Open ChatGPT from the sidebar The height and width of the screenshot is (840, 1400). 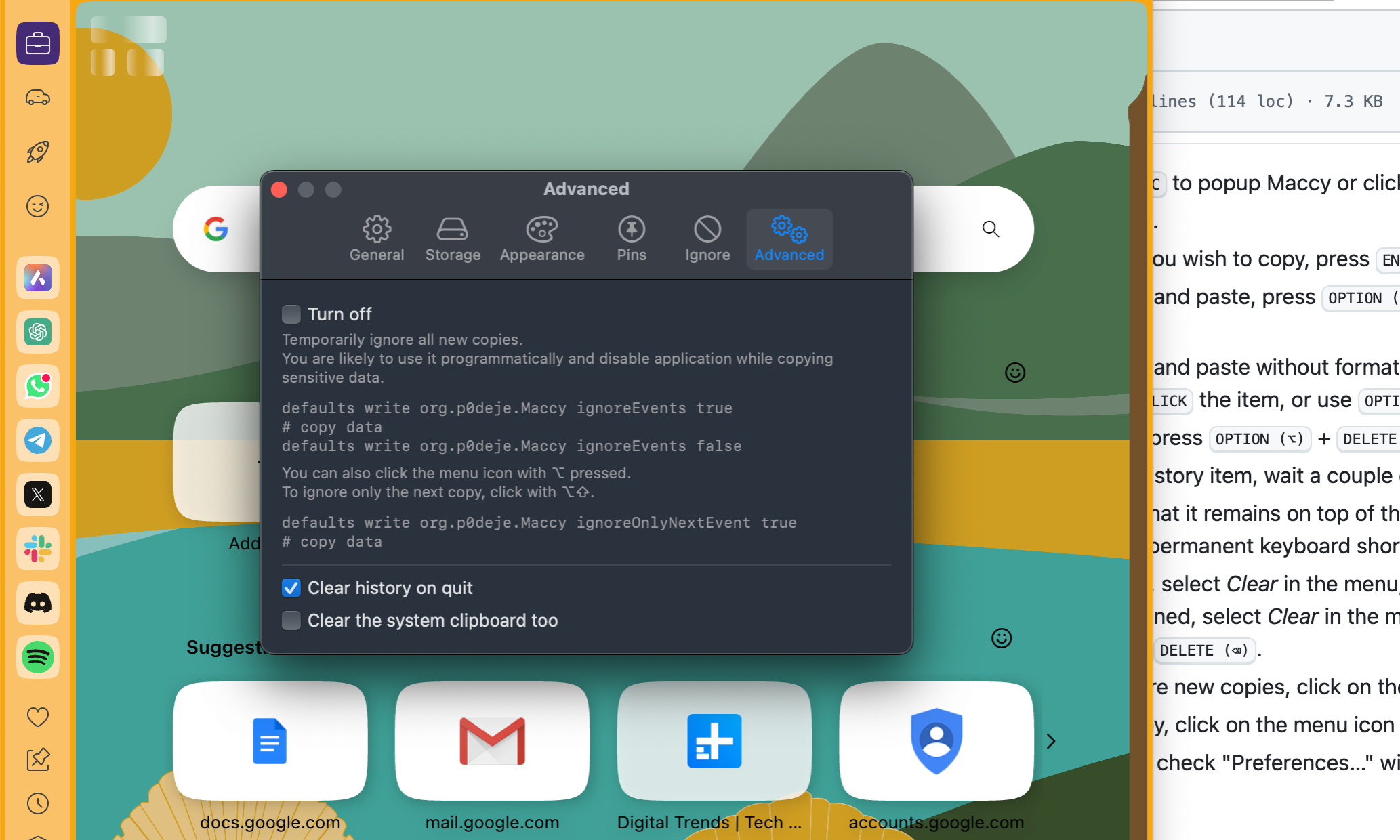coord(37,332)
